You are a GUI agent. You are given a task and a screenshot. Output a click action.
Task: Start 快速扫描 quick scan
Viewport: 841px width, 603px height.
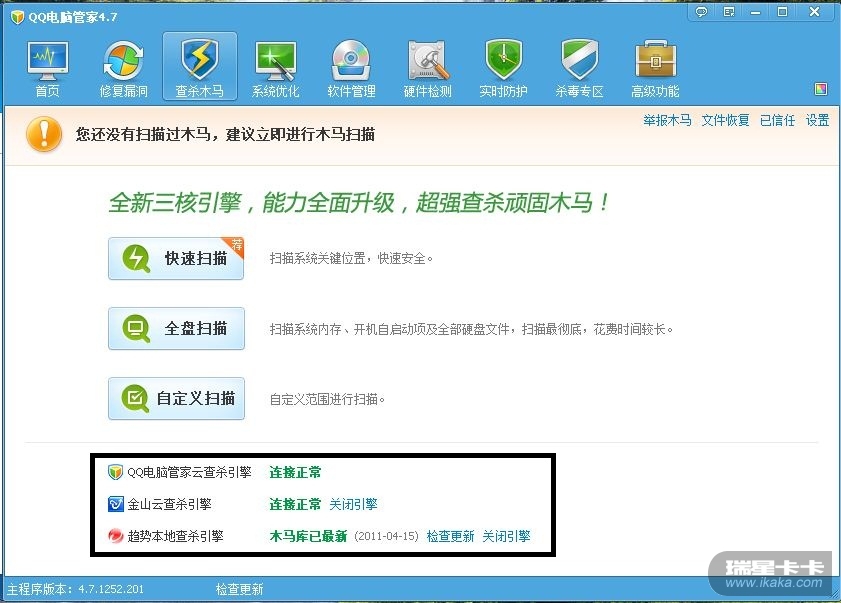pyautogui.click(x=176, y=259)
